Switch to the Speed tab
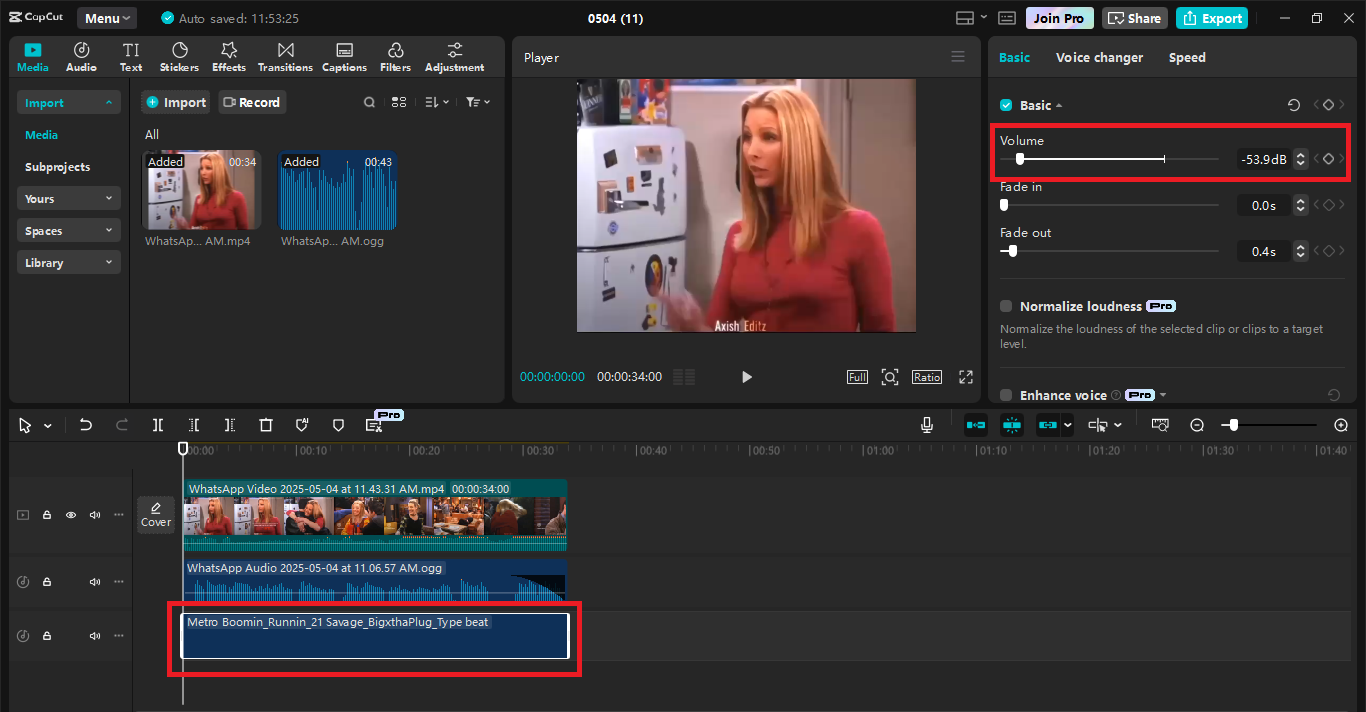Screen dimensions: 1366x712 tap(1187, 57)
